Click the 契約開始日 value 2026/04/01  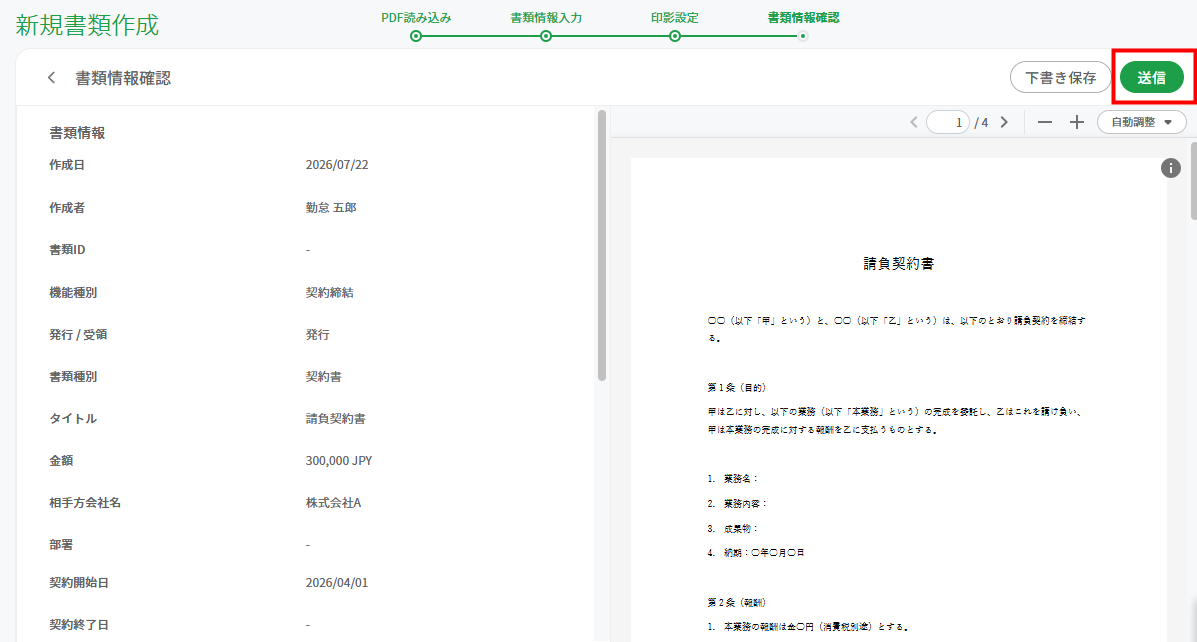pyautogui.click(x=337, y=582)
